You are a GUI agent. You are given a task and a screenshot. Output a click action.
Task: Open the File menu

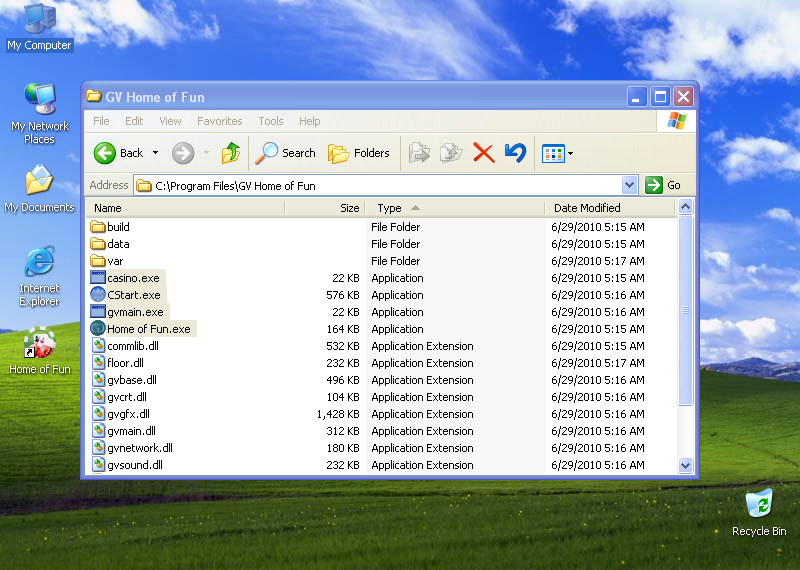[101, 121]
